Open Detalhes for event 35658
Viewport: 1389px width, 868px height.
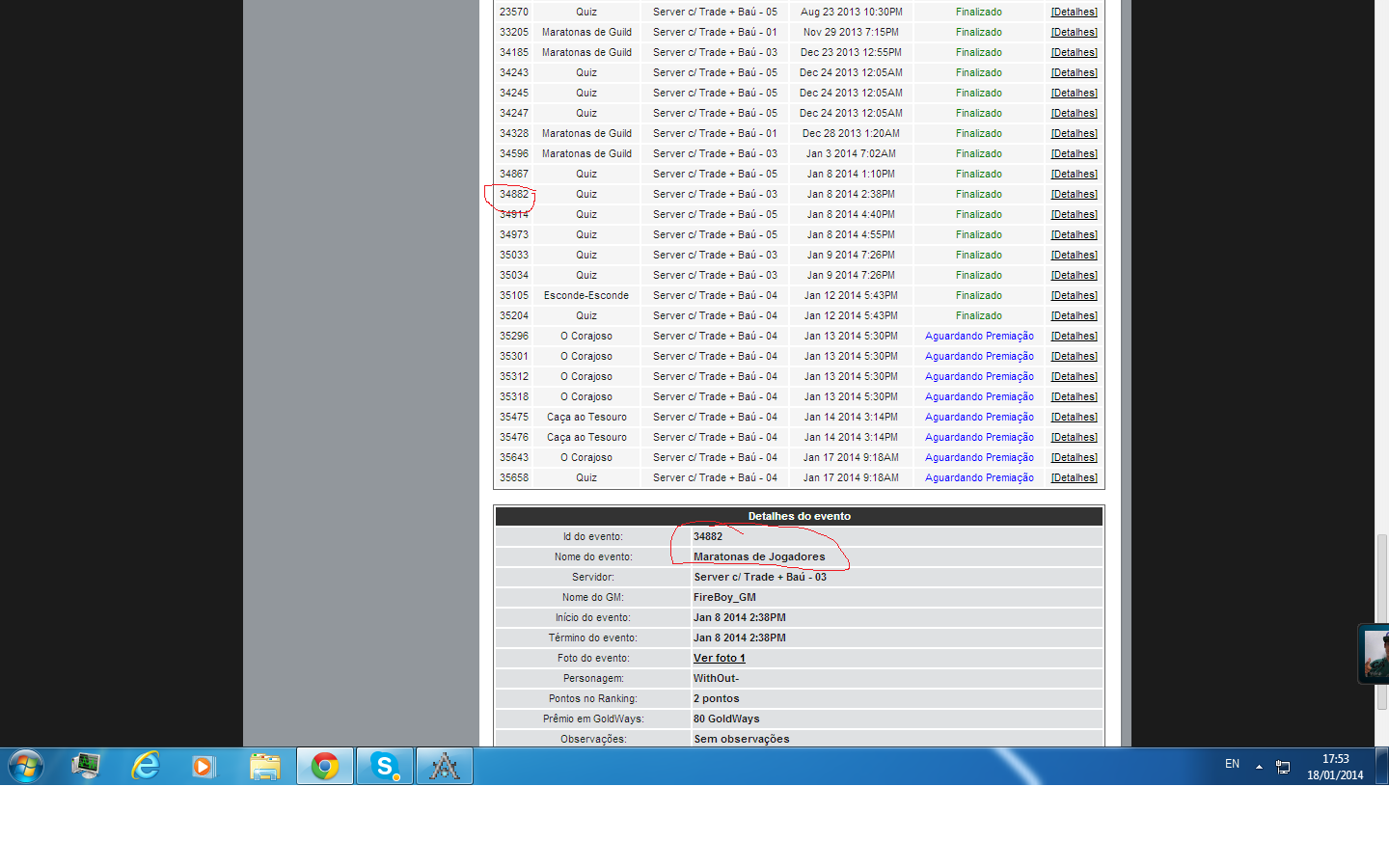click(1074, 477)
